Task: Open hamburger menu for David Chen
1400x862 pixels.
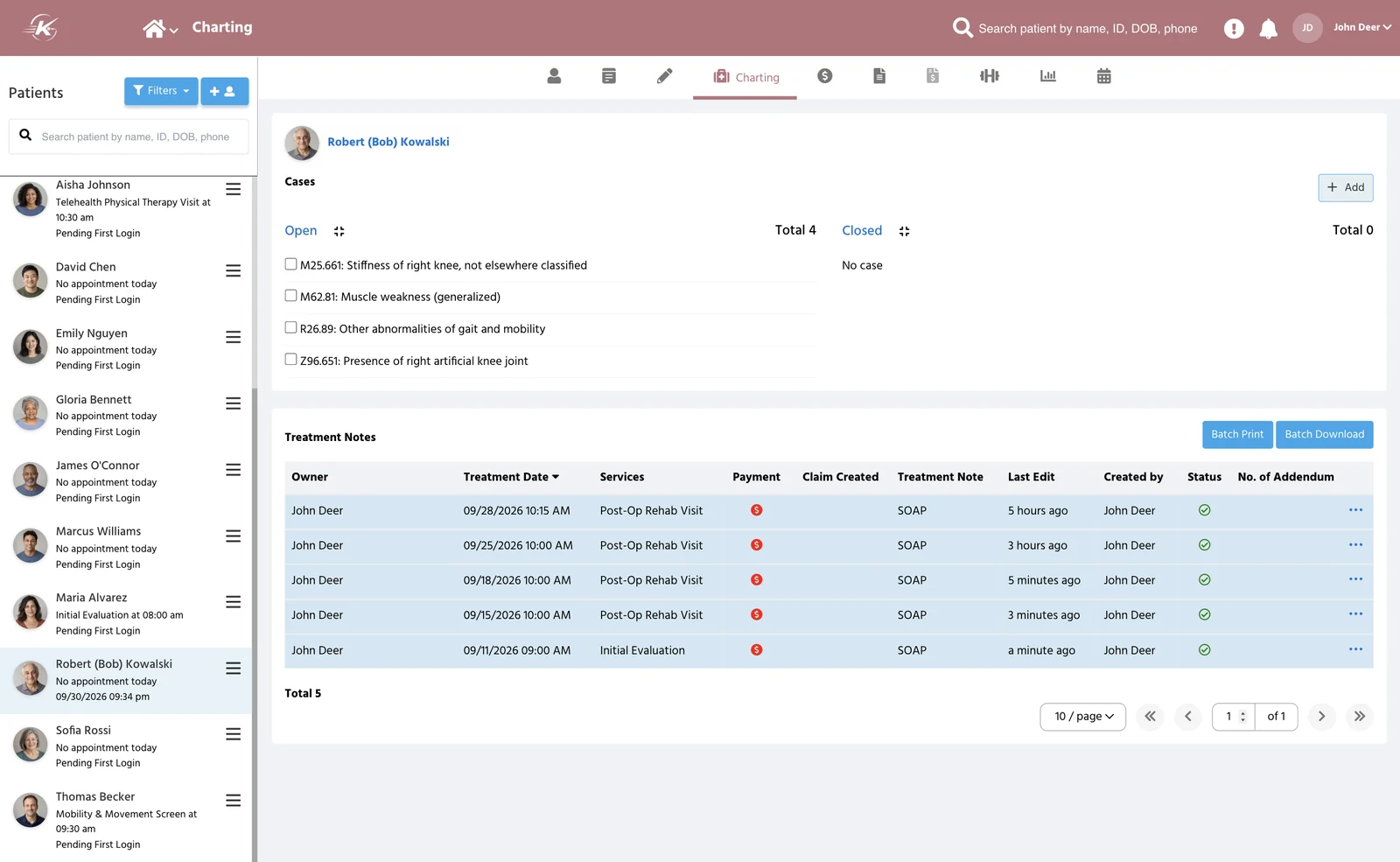Action: (234, 271)
